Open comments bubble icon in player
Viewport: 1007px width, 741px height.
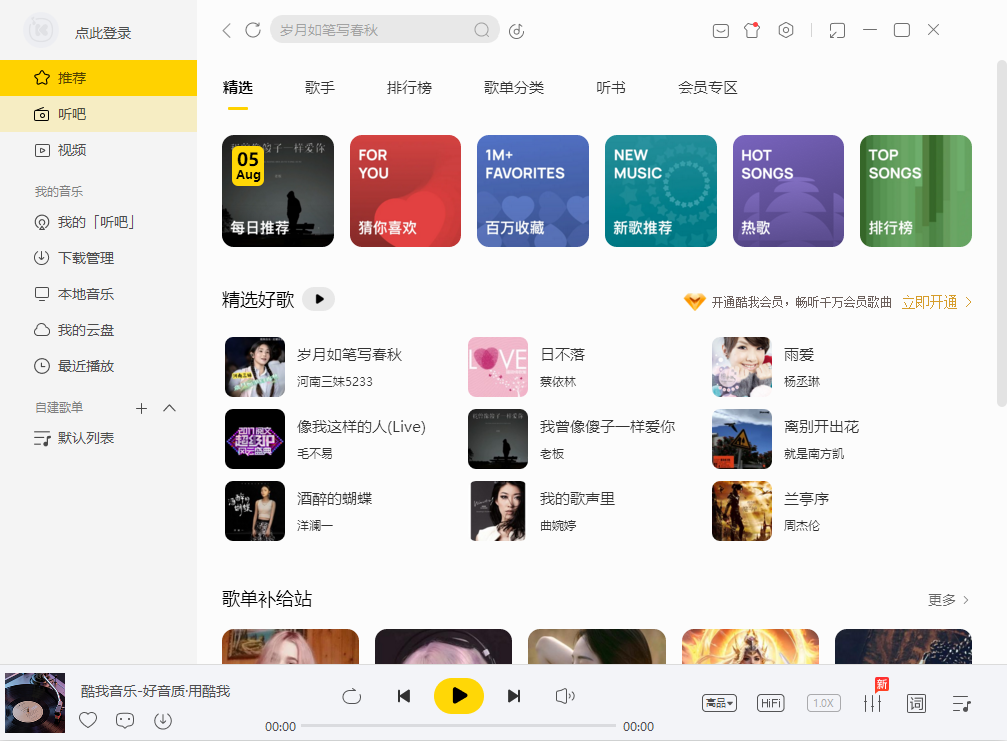tap(125, 720)
